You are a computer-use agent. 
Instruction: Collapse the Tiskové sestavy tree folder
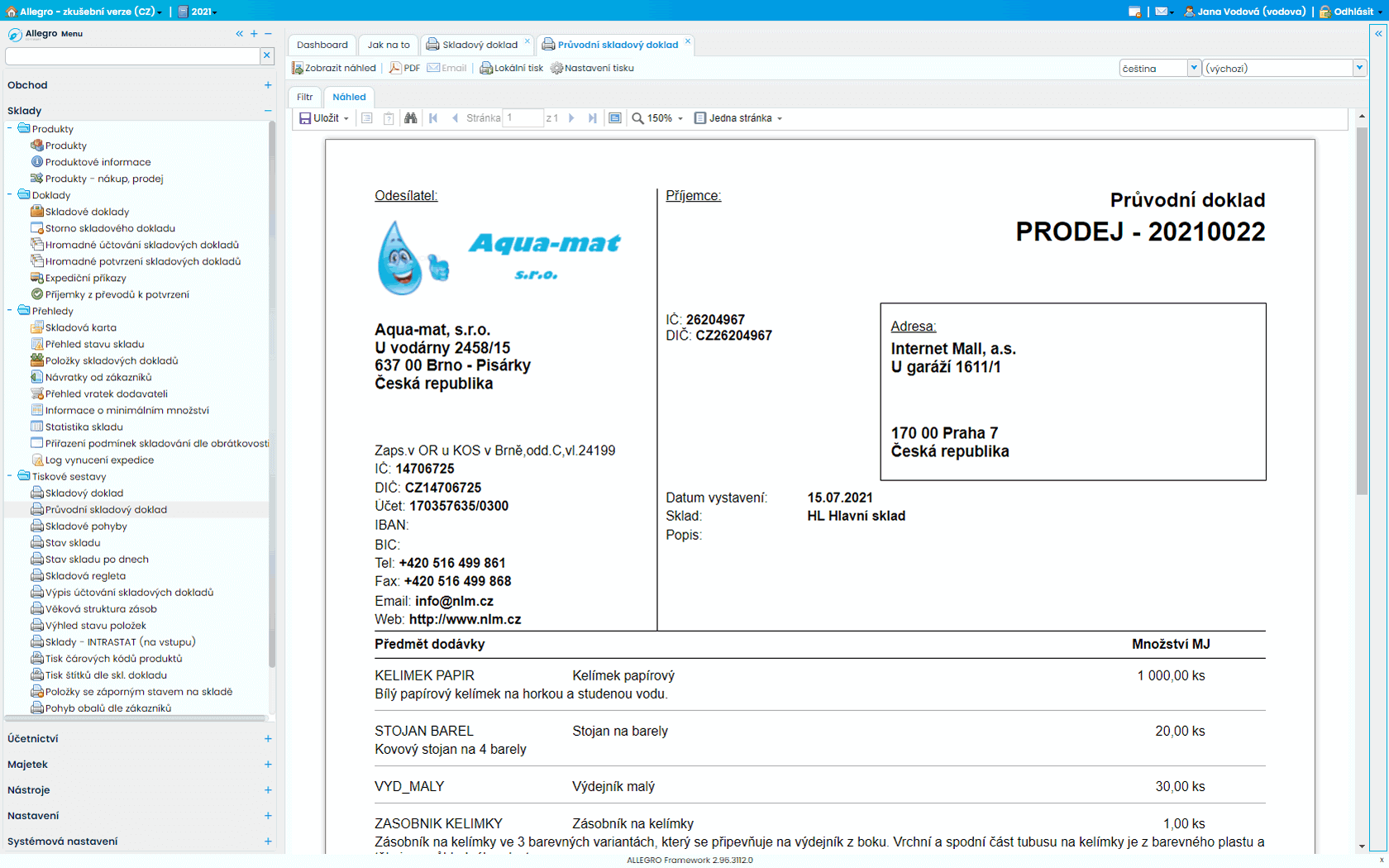click(10, 475)
